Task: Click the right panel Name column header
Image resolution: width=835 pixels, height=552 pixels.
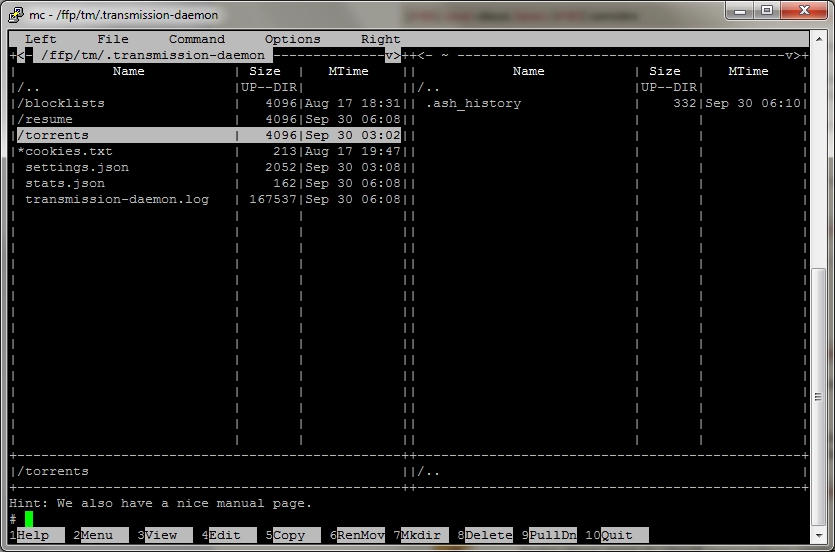Action: pos(528,71)
